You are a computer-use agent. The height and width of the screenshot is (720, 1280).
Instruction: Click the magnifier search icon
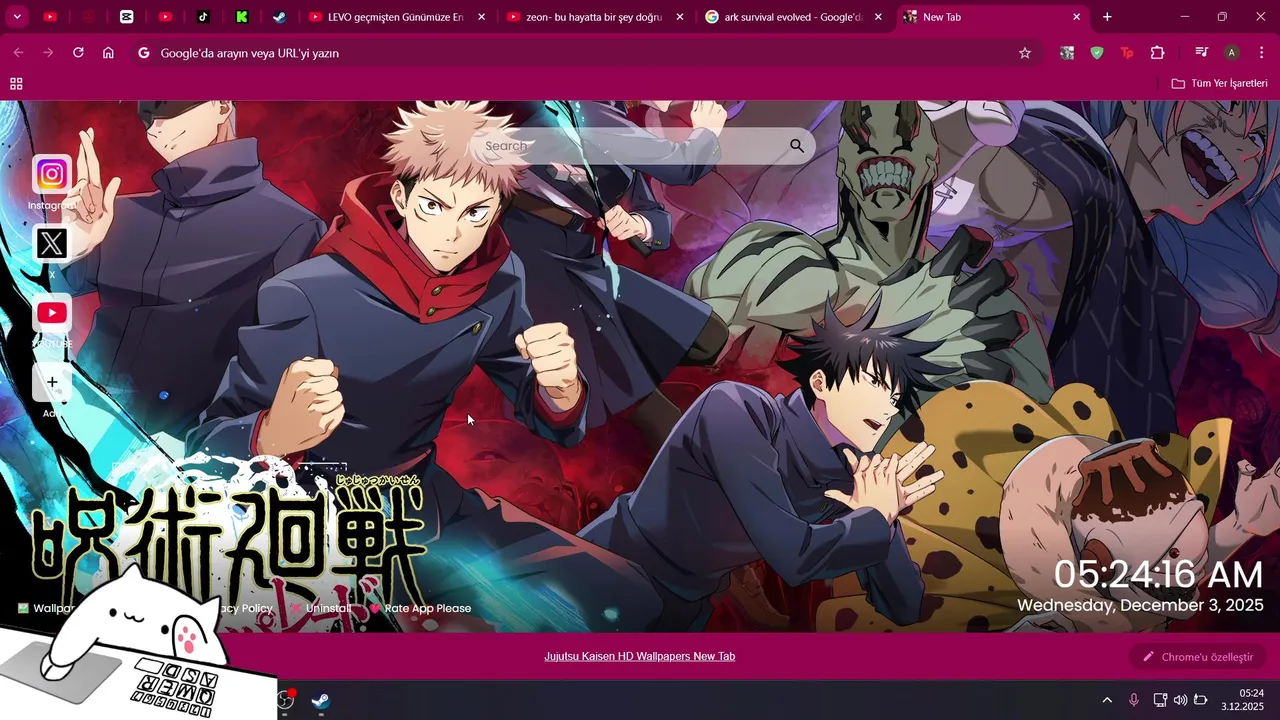tap(797, 146)
